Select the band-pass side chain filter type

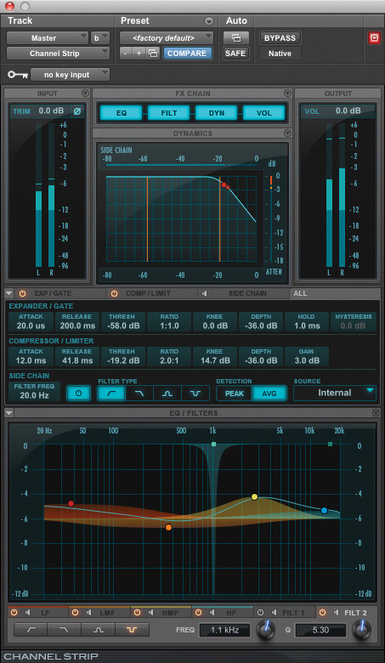click(167, 393)
